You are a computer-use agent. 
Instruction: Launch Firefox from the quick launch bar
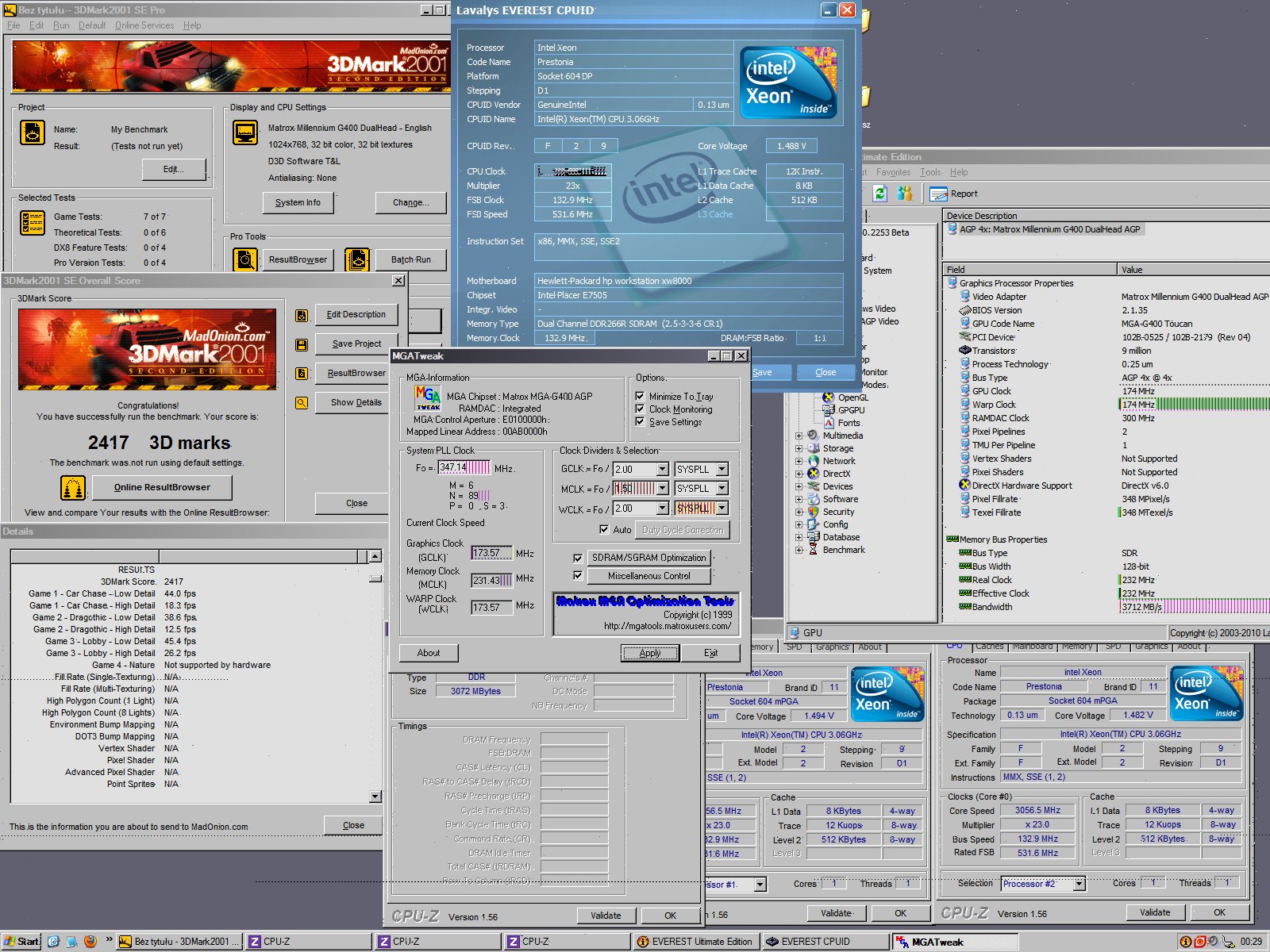90,942
